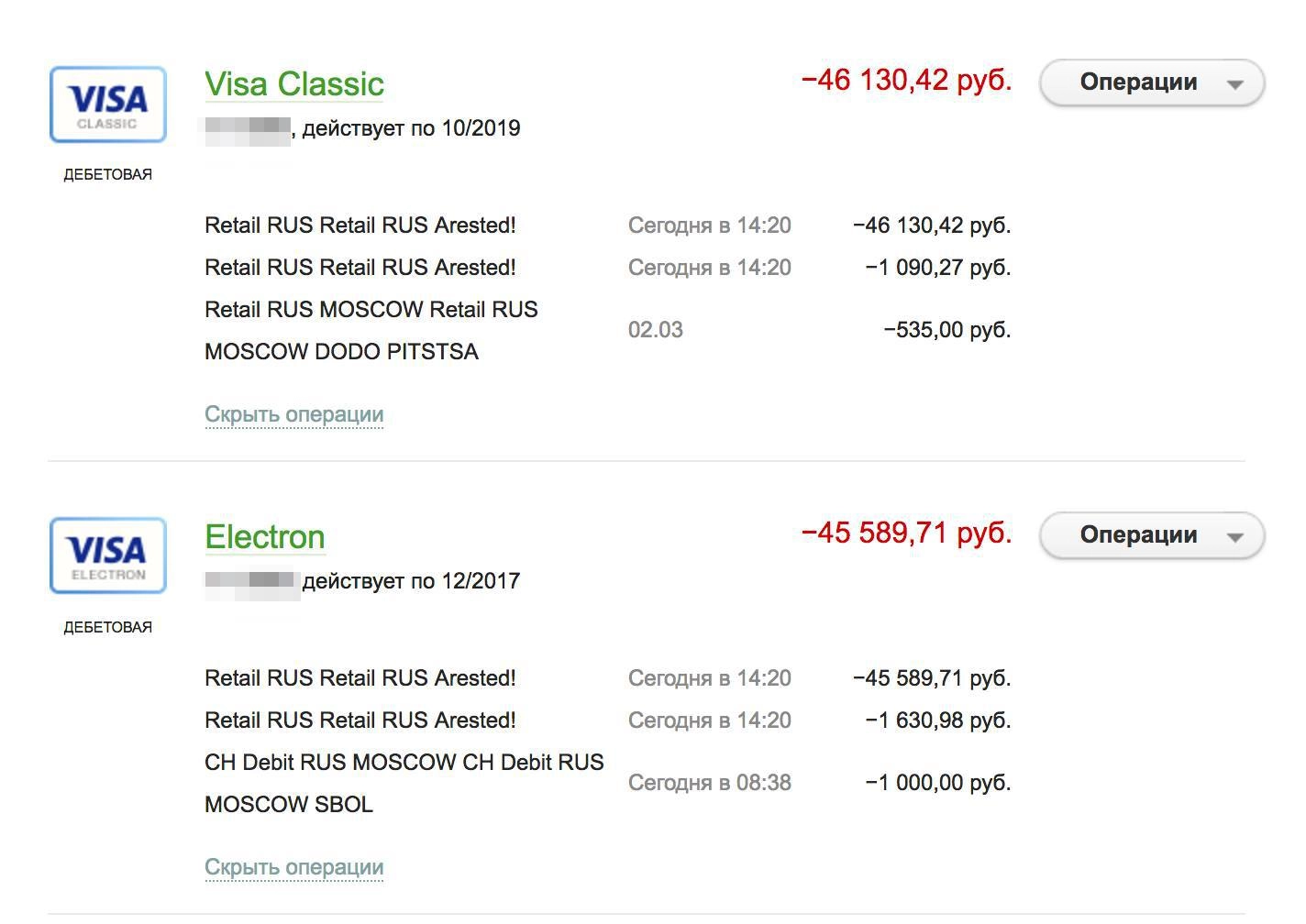Click dropdown arrow on Visa Classic Операции

point(1234,83)
